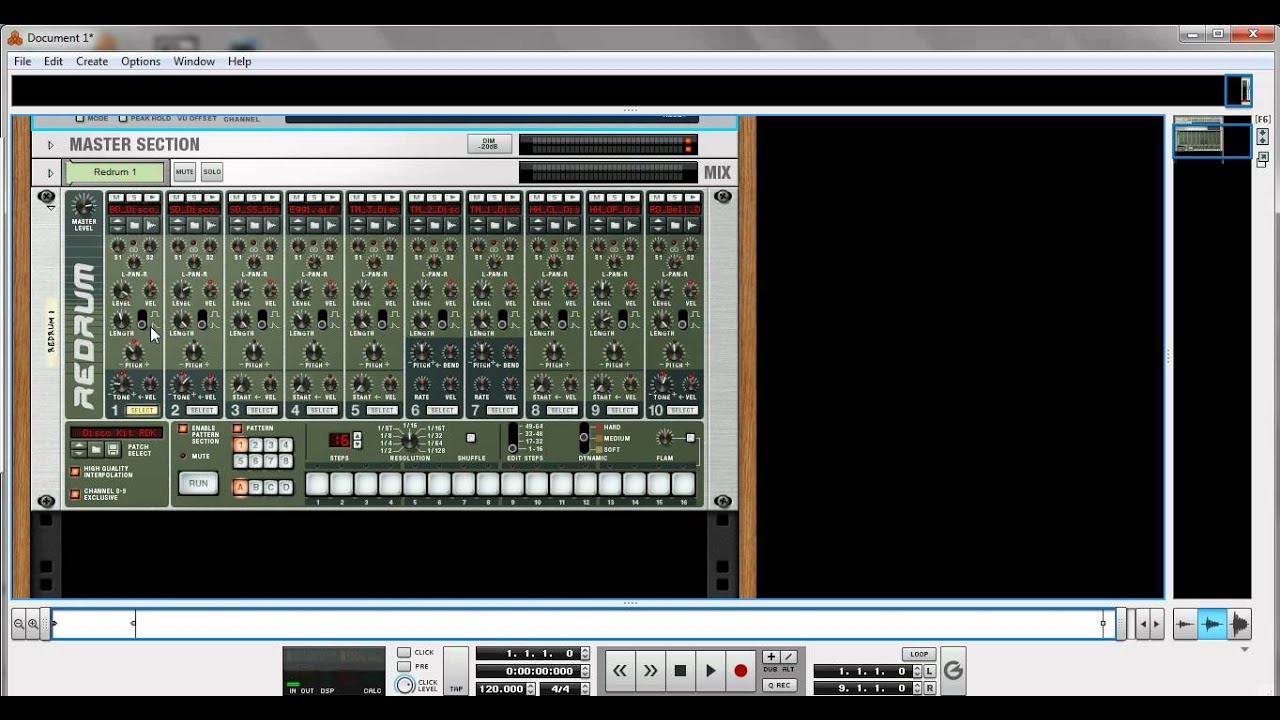Trigger drum channel 8 preview arrow
Viewport: 1280px width, 720px height.
[572, 197]
